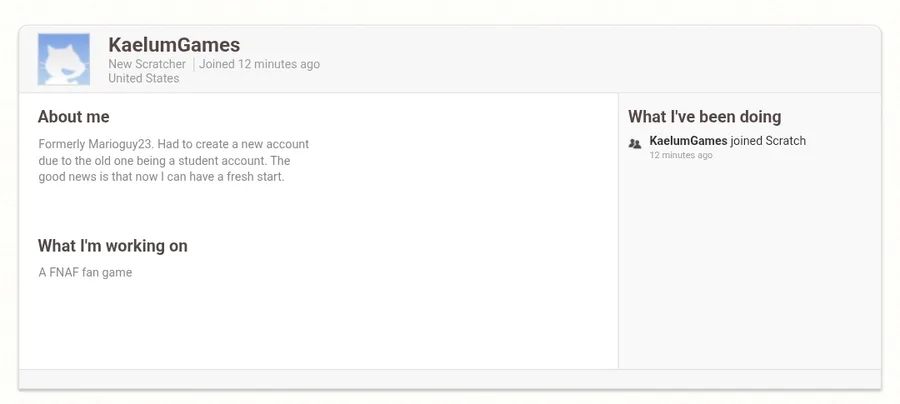Select the About me heading
Viewport: 900px width, 404px height.
point(74,117)
